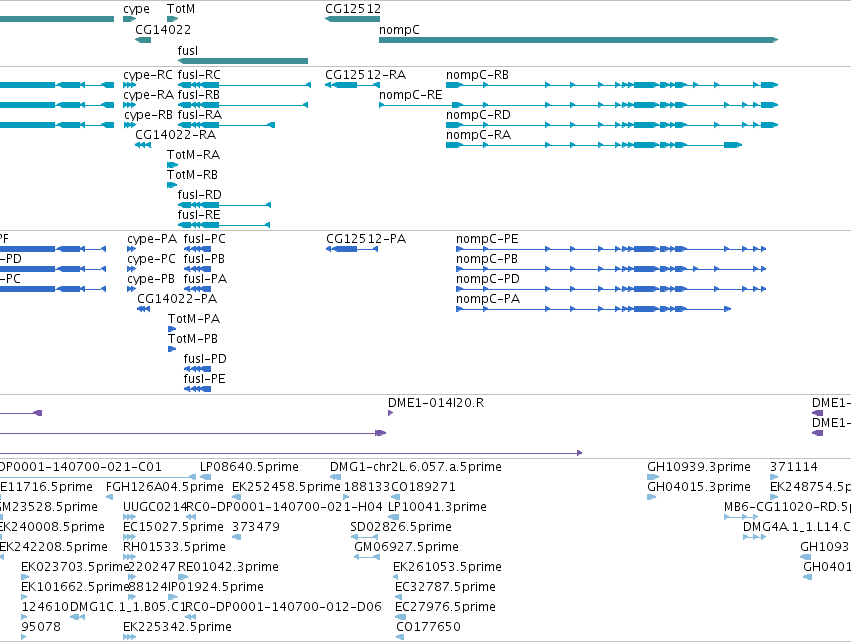Click the CG14022-RA transcript label
This screenshot has width=851, height=642.
click(x=175, y=135)
